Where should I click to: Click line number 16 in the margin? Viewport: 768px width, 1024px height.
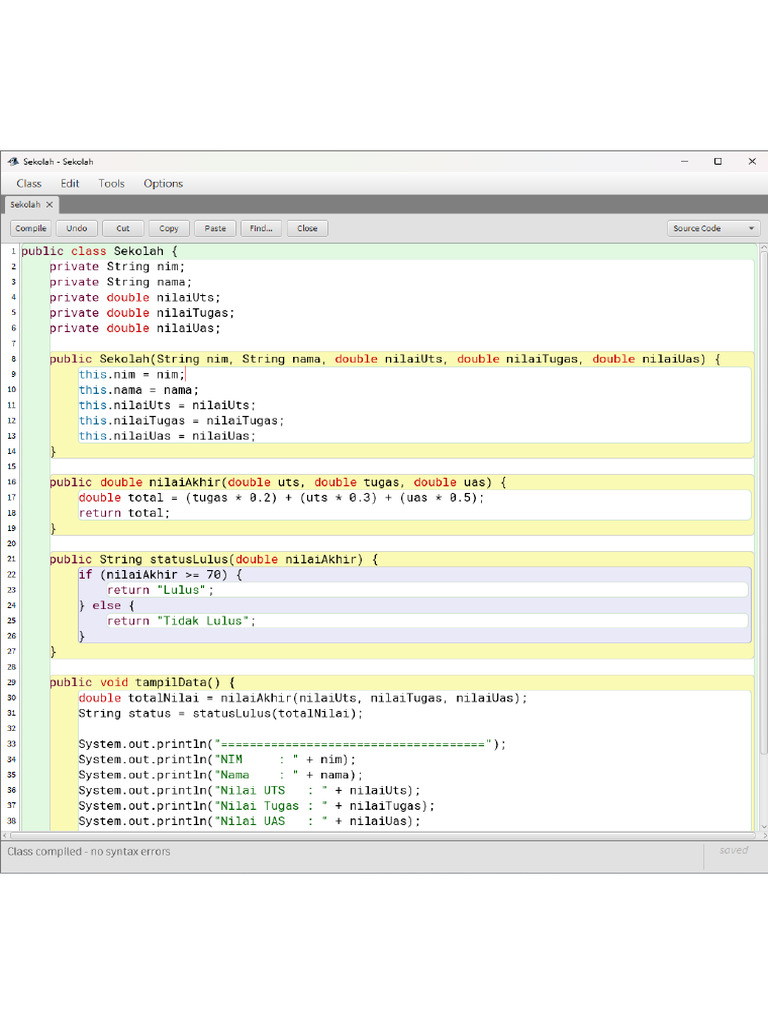[12, 483]
